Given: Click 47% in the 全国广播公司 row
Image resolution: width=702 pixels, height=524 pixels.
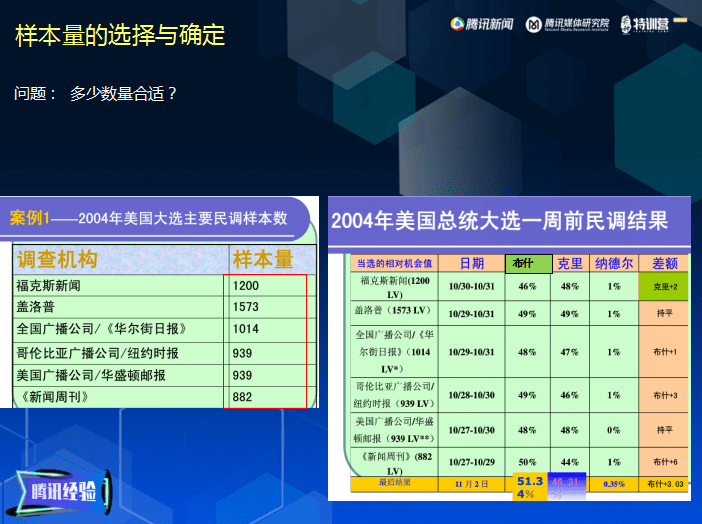Looking at the screenshot, I should [569, 352].
